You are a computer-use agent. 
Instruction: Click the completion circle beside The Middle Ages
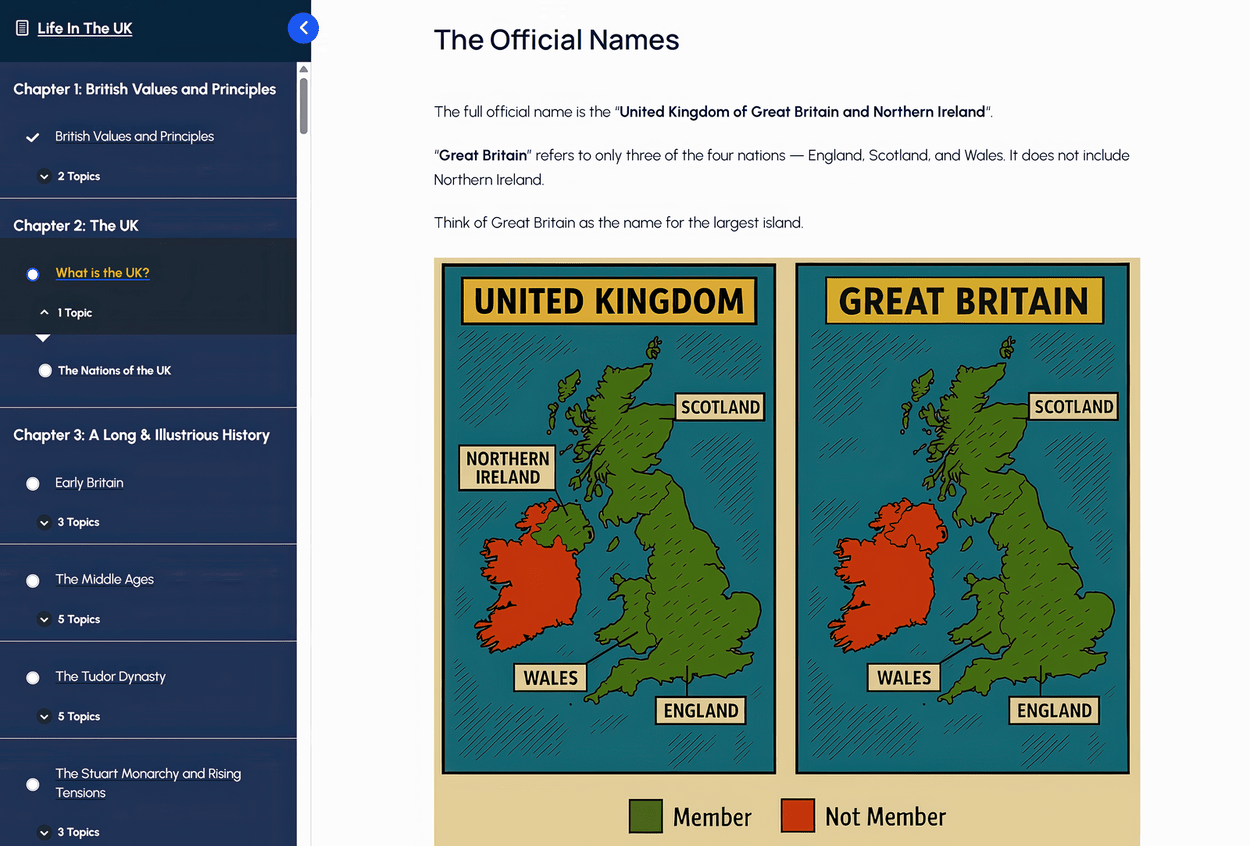click(33, 580)
